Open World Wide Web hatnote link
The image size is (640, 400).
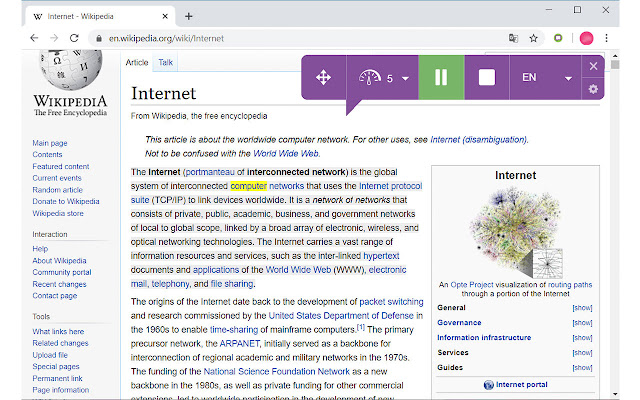286,153
